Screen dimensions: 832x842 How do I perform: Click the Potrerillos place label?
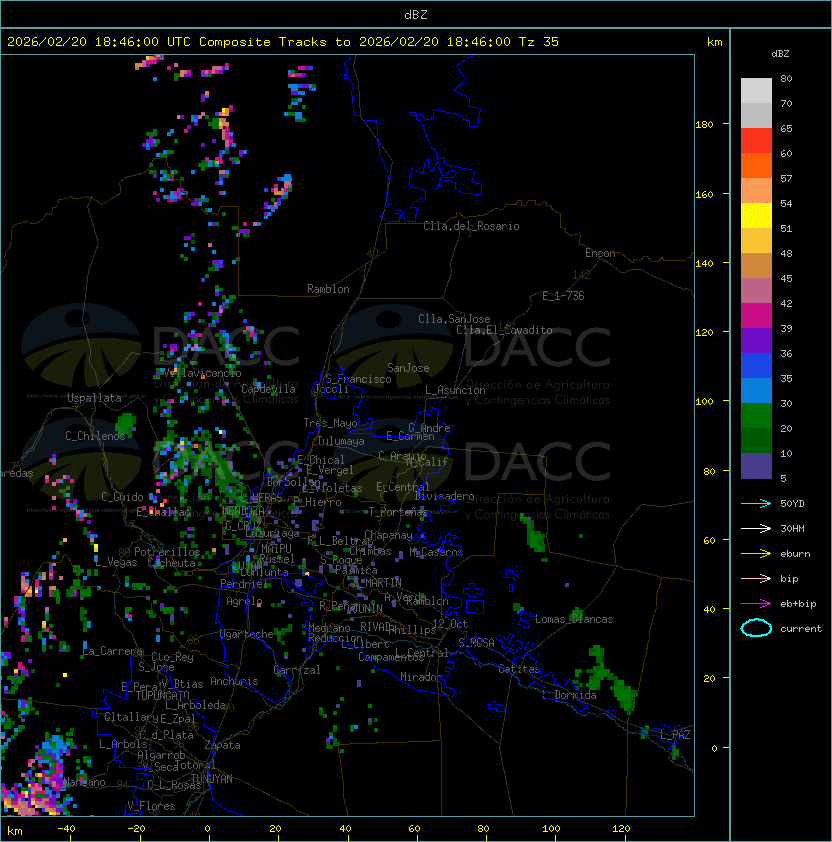pyautogui.click(x=167, y=552)
